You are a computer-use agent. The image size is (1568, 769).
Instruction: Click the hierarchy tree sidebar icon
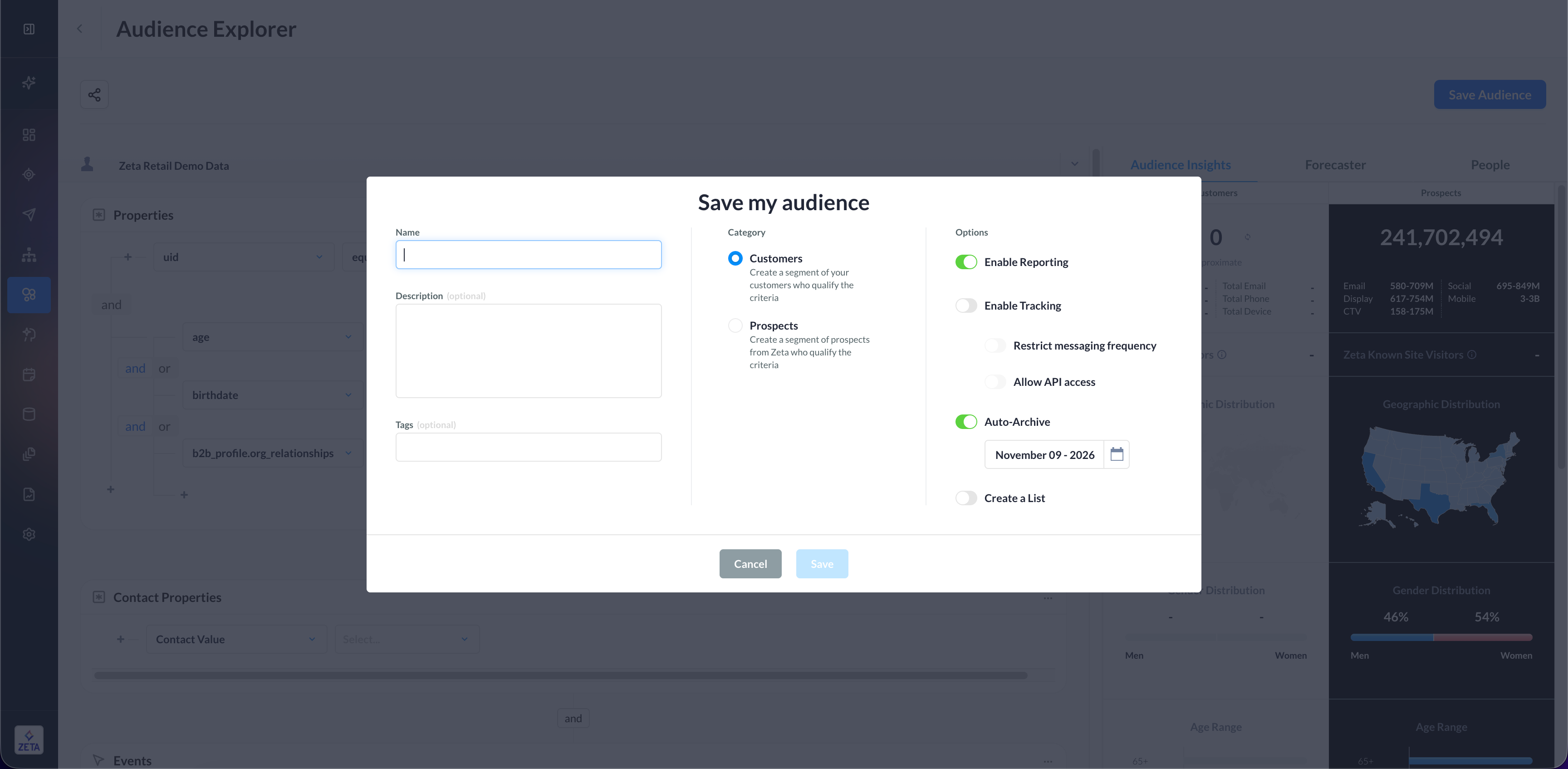(29, 255)
